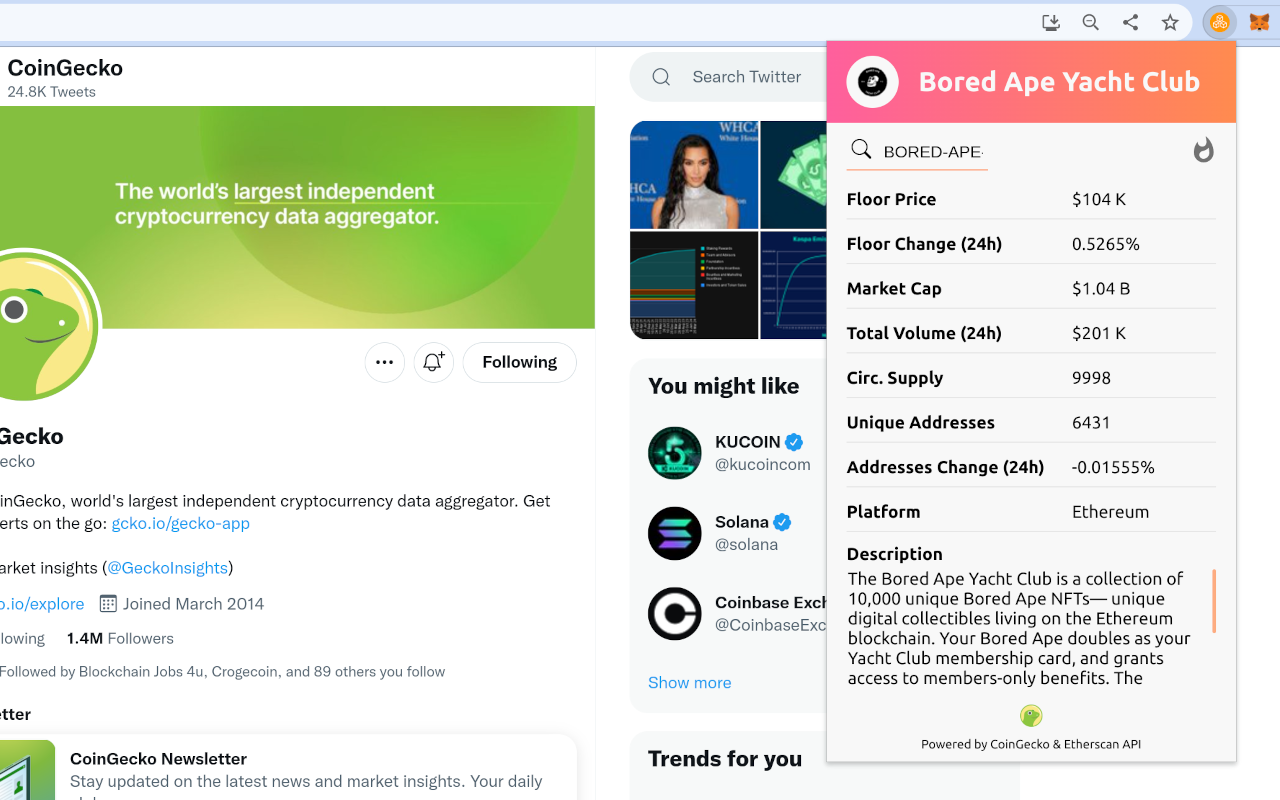Click the flame trending icon in popup
This screenshot has height=800, width=1280.
coord(1203,151)
